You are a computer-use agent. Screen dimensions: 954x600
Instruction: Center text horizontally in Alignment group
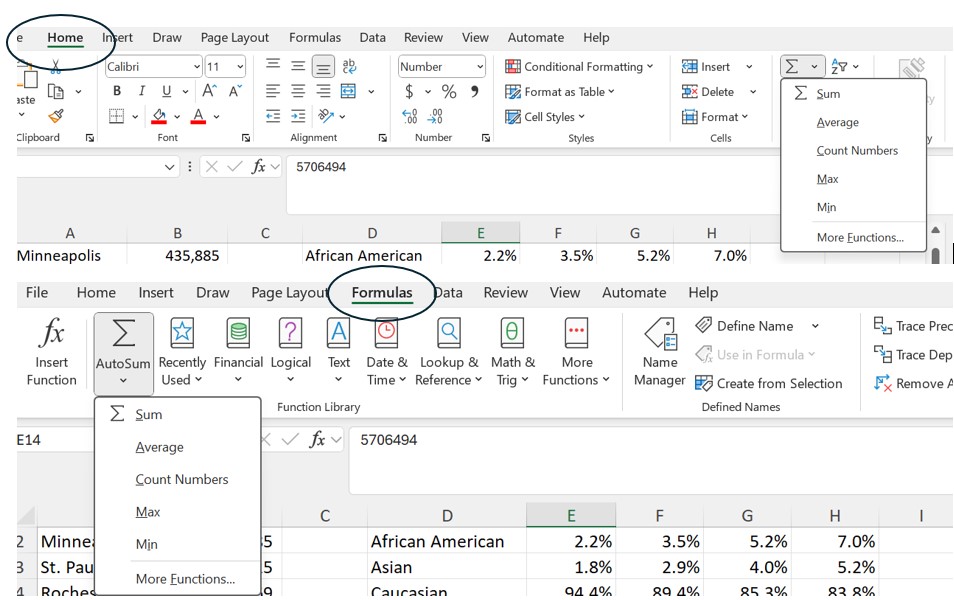298,91
